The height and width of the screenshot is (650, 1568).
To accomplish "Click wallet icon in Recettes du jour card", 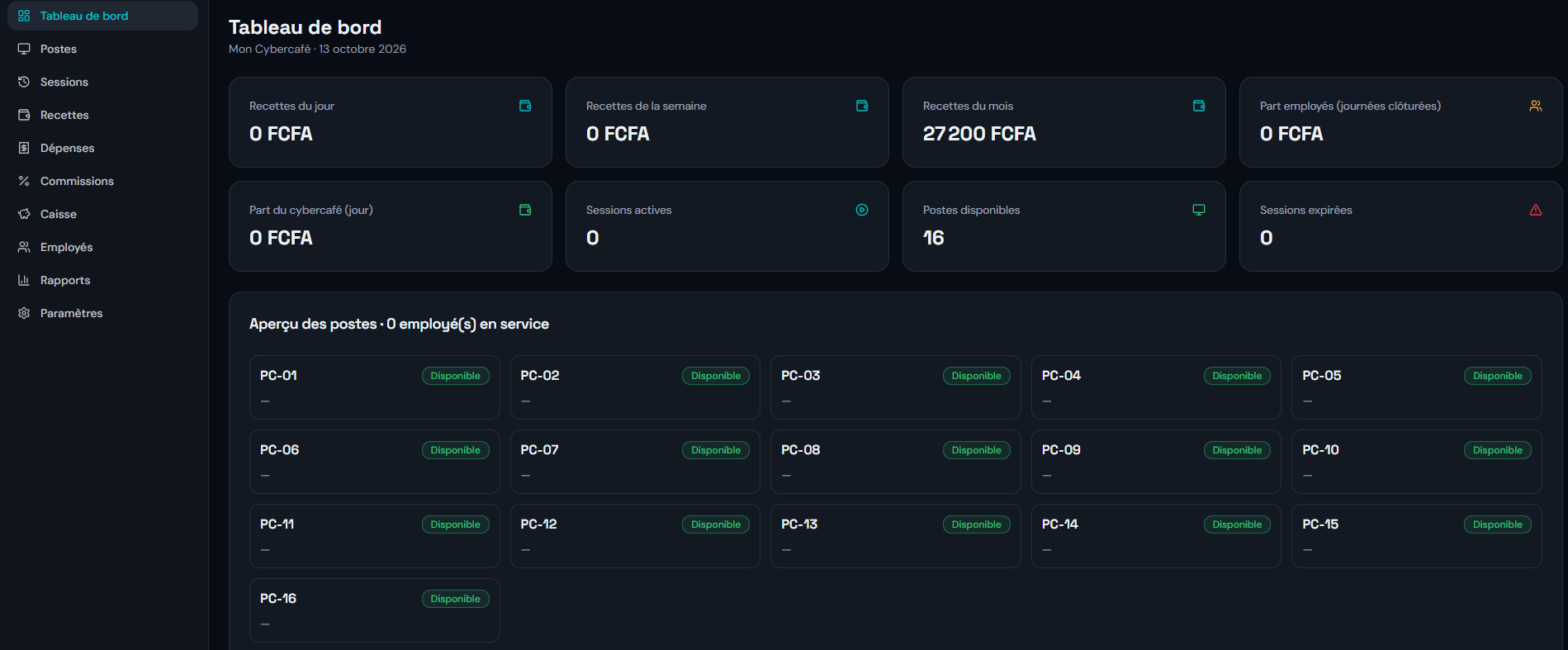I will click(525, 106).
